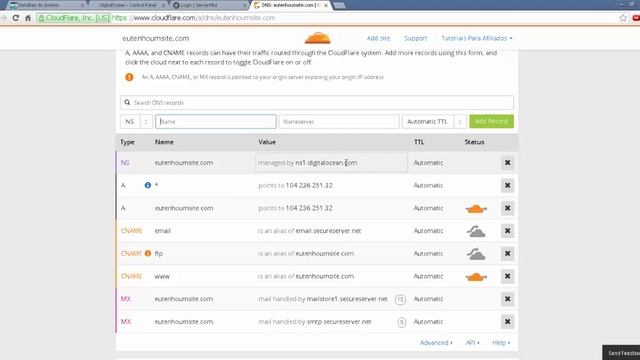Edit wildcard A record value 104.236.251.32
Screen dimensions: 640x360
point(309,185)
